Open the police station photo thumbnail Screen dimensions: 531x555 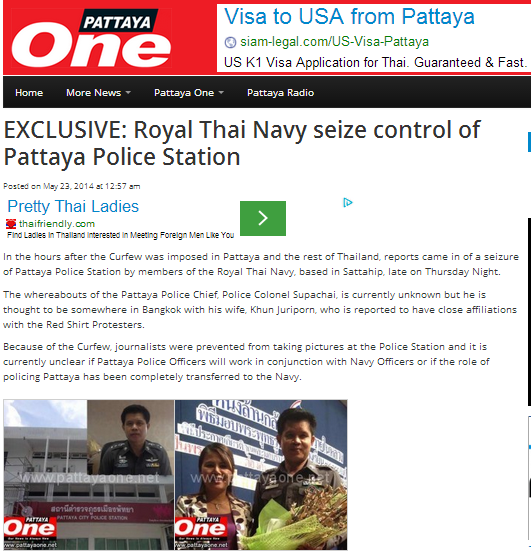(x=89, y=474)
